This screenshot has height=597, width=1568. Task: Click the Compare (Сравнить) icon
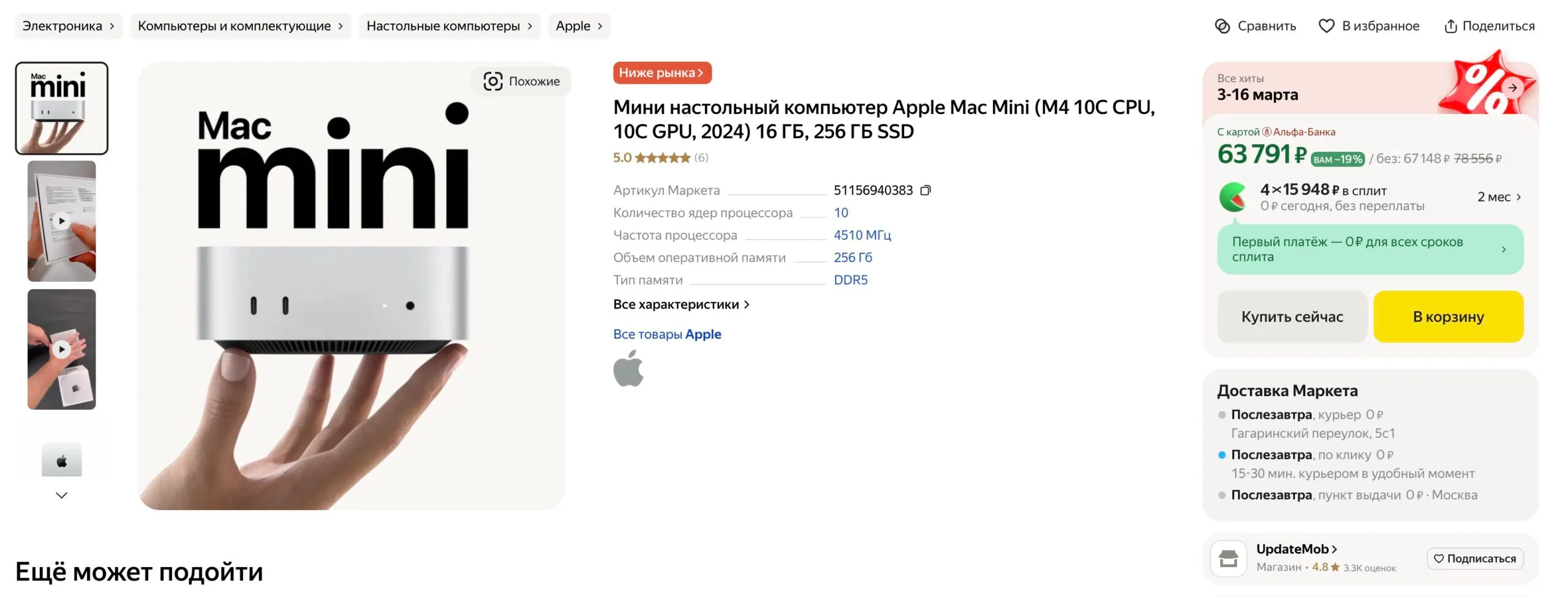[1222, 26]
